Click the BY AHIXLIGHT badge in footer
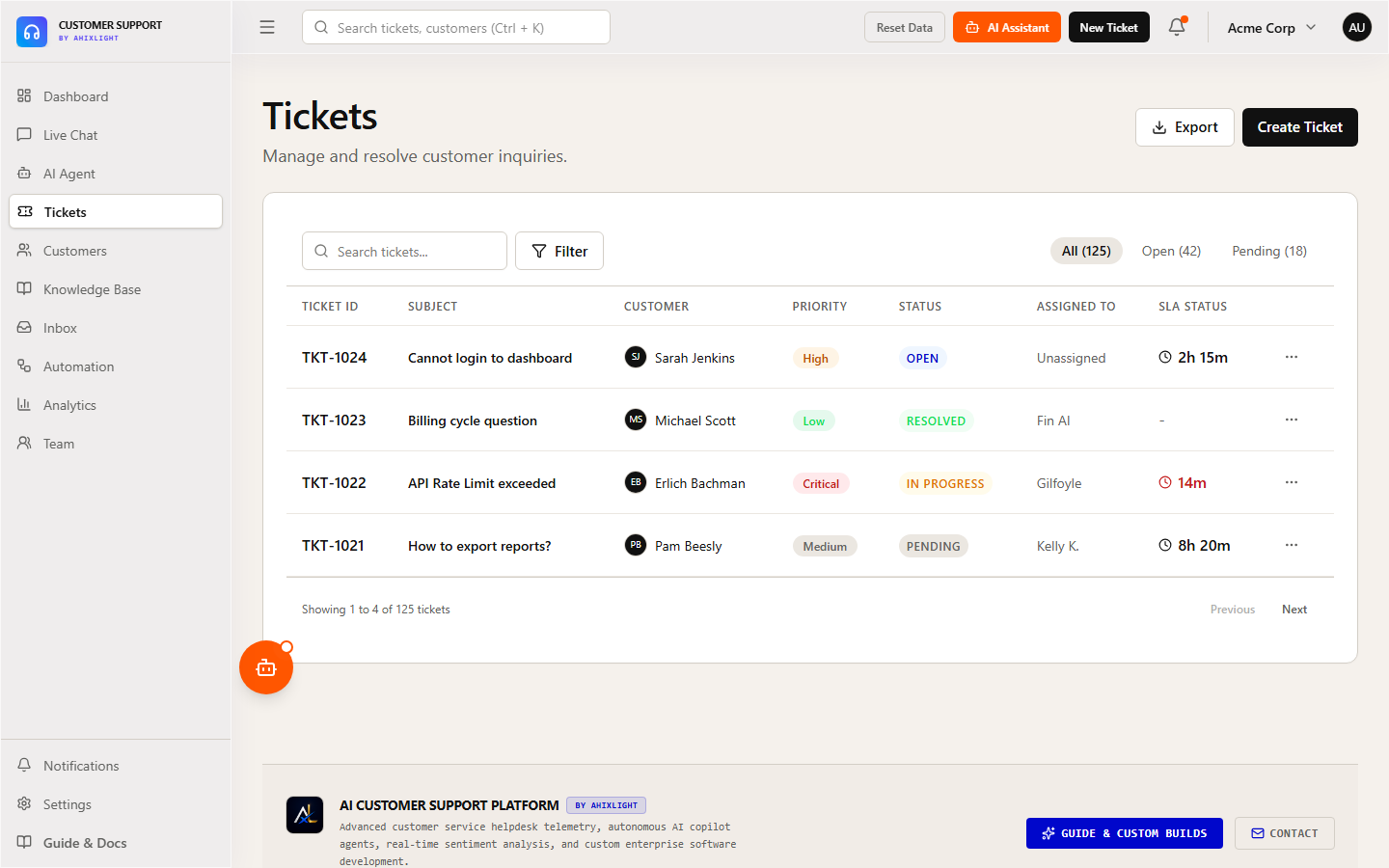The width and height of the screenshot is (1389, 868). point(606,805)
